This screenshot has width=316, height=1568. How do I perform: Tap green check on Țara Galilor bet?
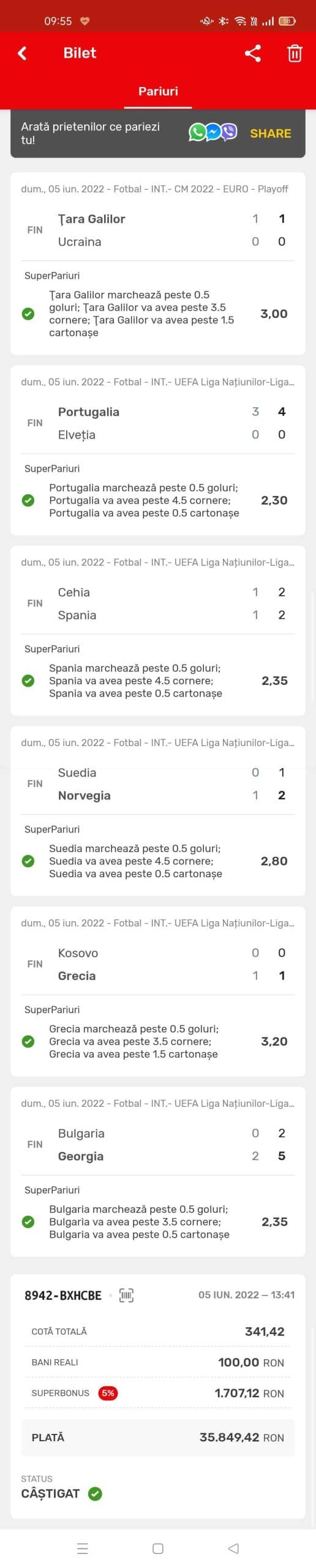click(x=28, y=314)
